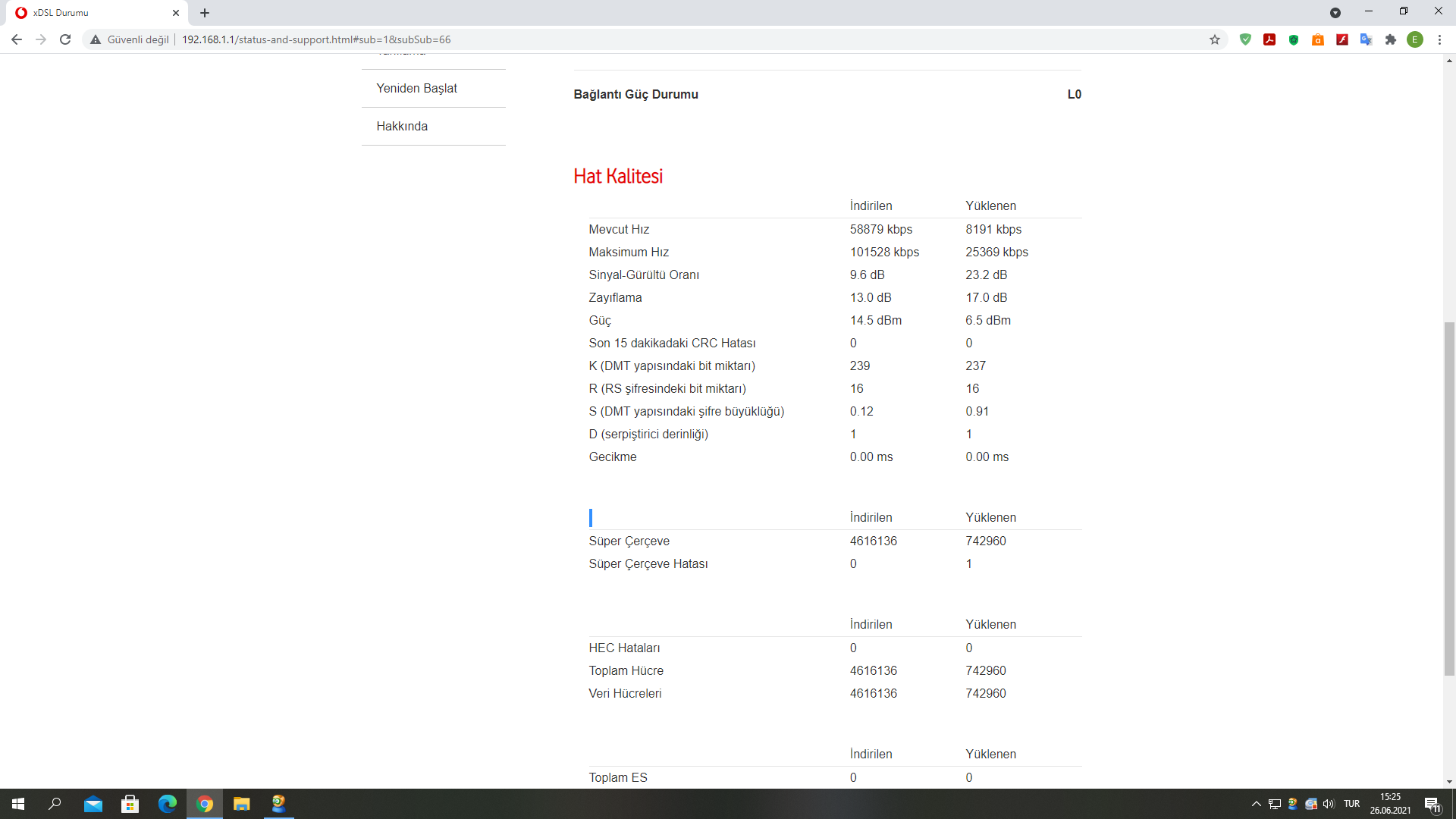Open a new tab with plus button

coord(205,13)
